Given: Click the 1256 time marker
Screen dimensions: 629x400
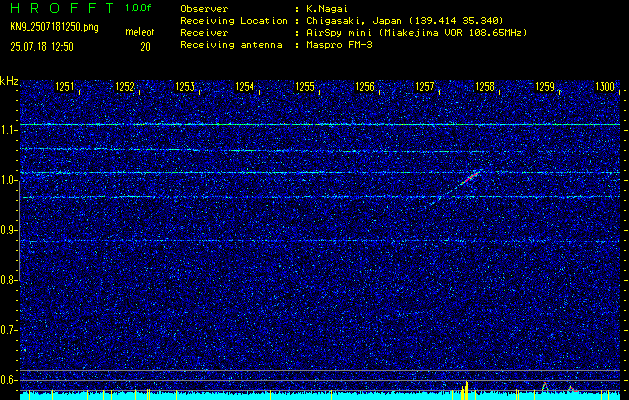Looking at the screenshot, I should (365, 87).
